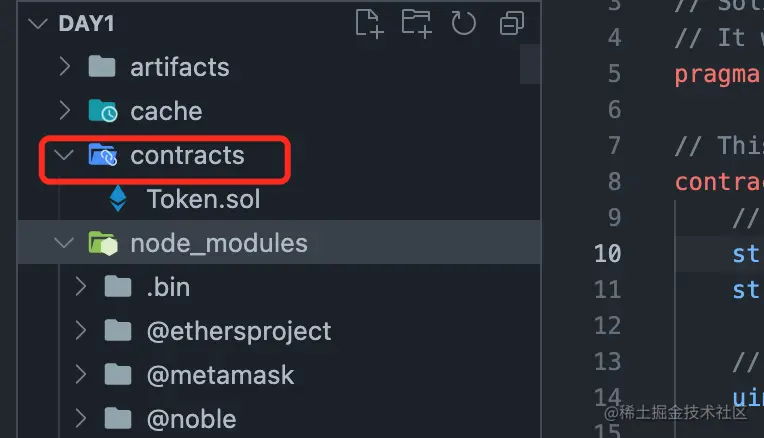This screenshot has width=764, height=438.
Task: Refresh the explorer with the reload icon
Action: (x=463, y=23)
